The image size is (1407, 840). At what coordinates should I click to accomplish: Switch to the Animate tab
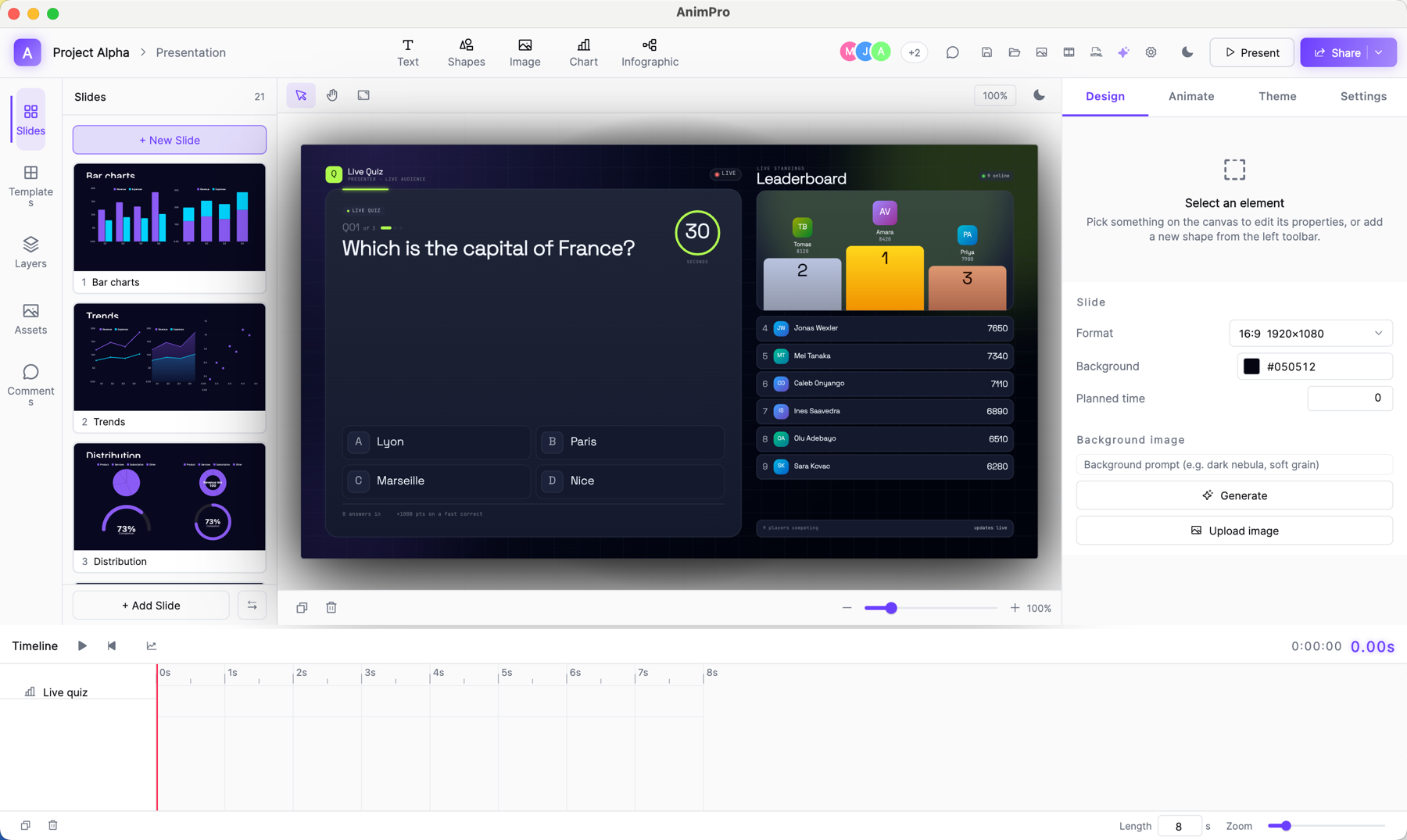coord(1190,96)
